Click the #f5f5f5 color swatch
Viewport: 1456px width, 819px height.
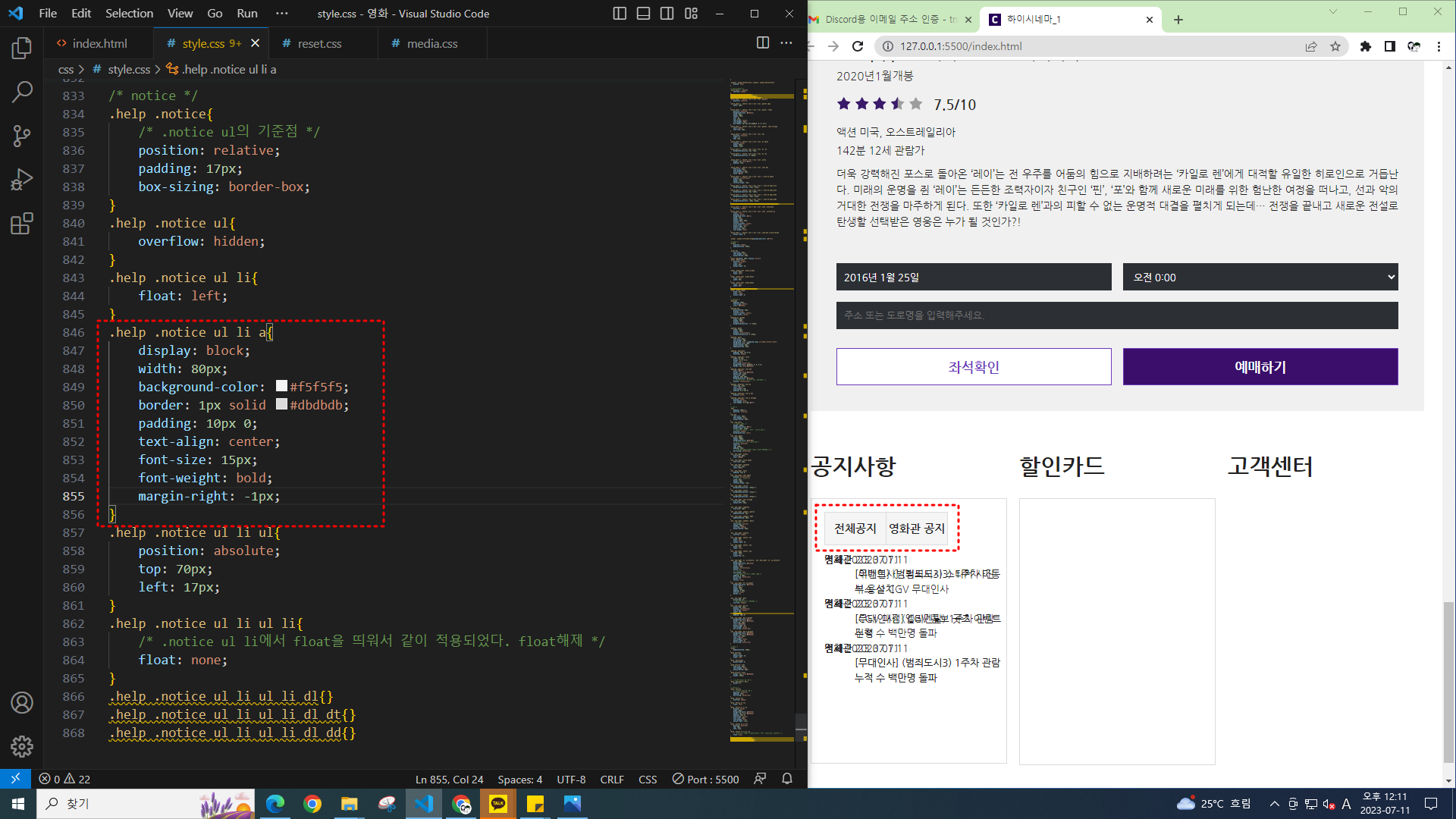click(x=281, y=386)
